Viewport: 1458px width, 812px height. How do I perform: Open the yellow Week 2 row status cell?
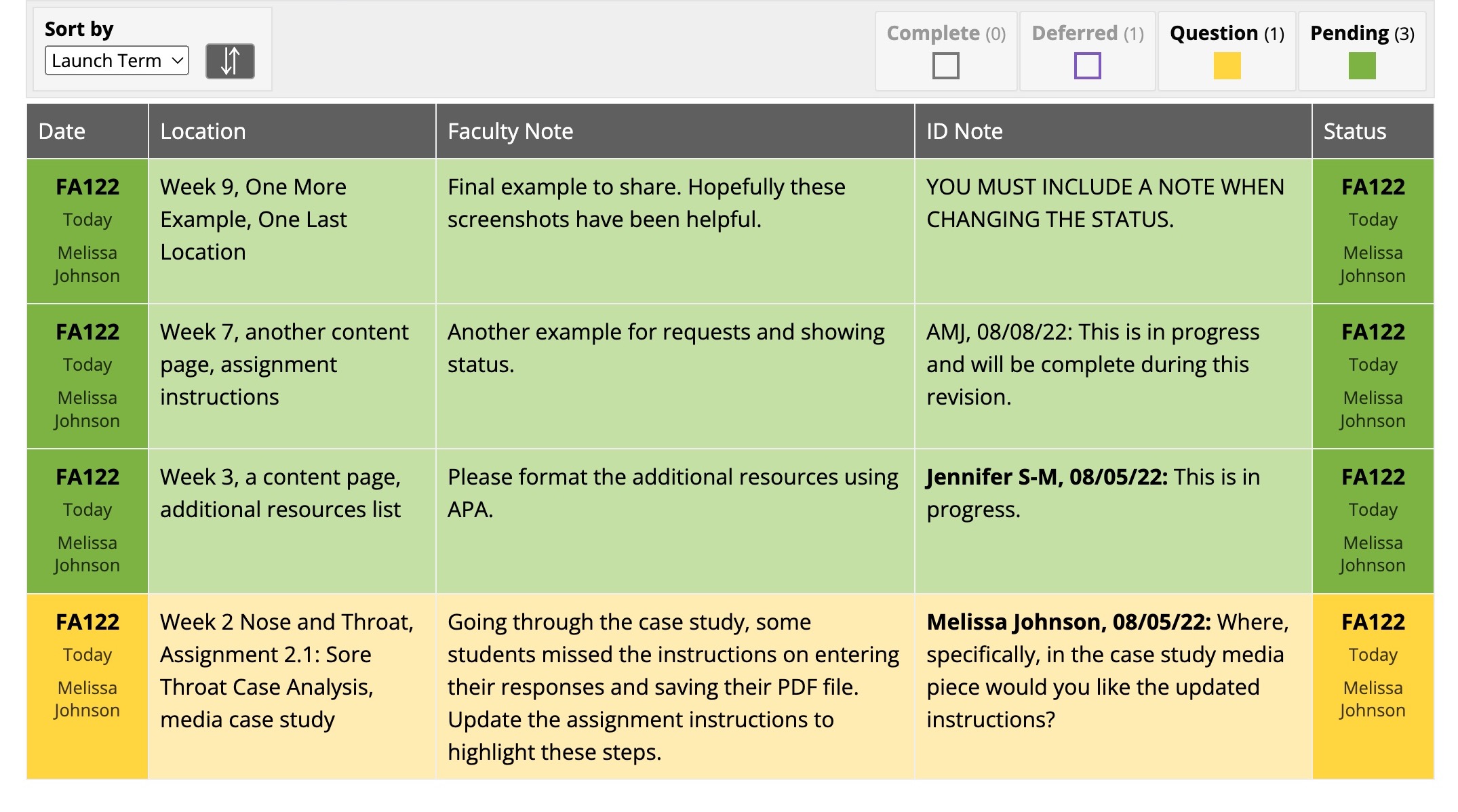point(1373,666)
